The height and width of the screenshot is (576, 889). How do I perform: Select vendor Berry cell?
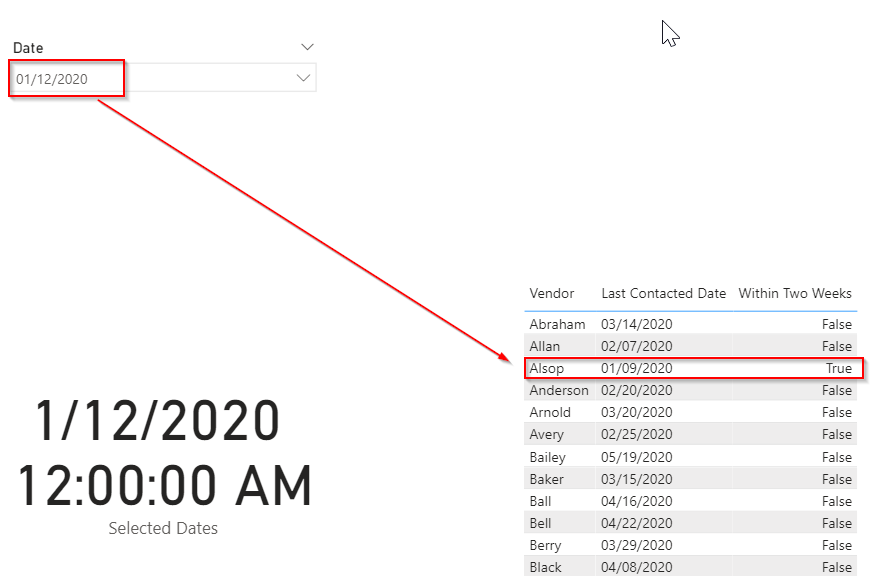point(545,545)
